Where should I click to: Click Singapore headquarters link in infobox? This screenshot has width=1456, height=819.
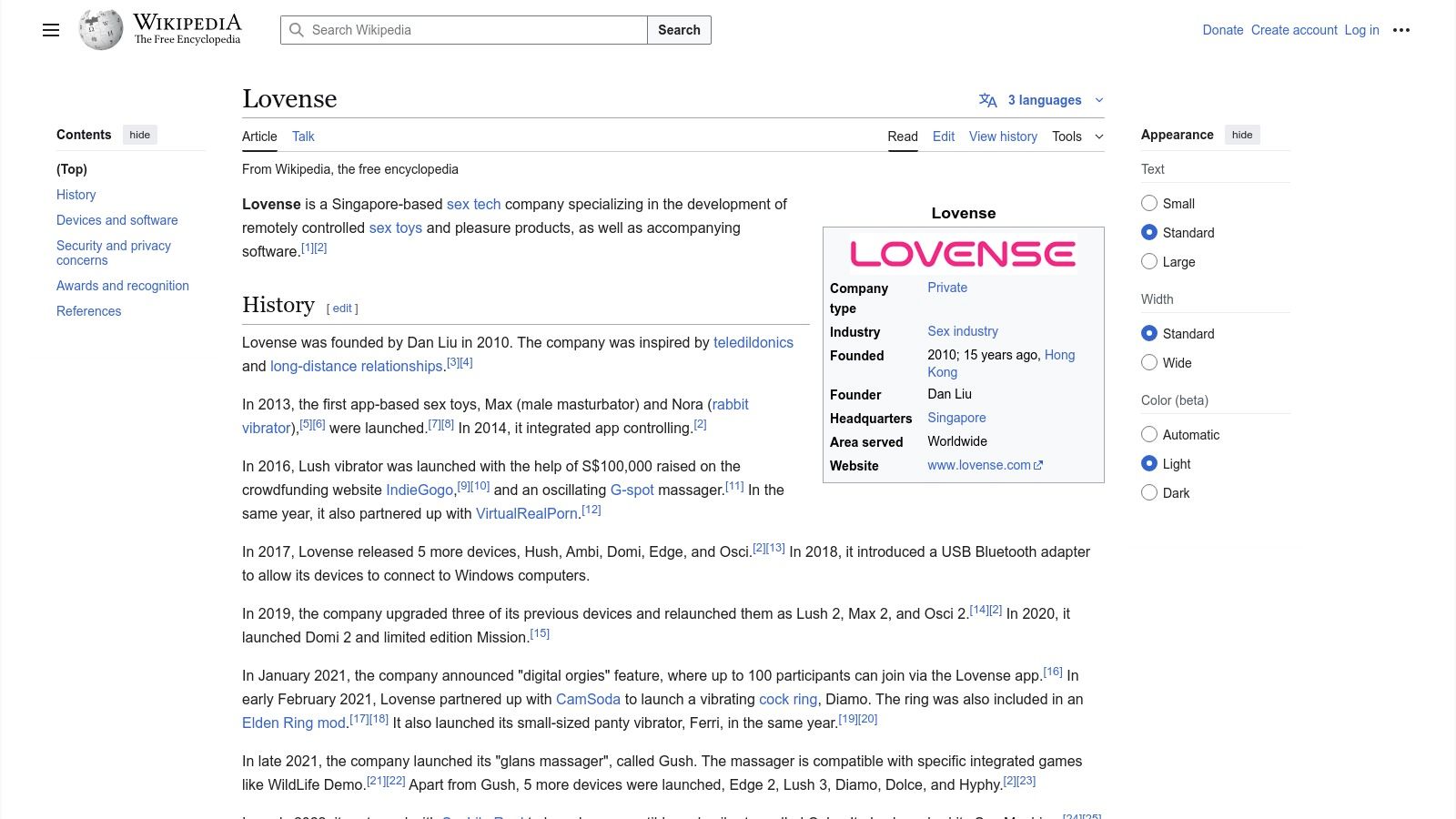pyautogui.click(x=956, y=418)
